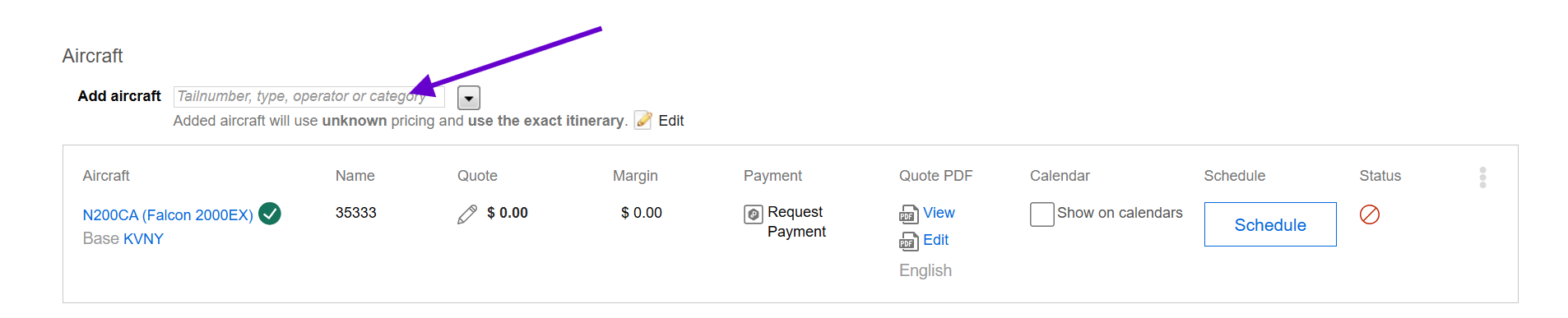
Task: Focus the Tailnumber, type, operator input field
Action: (309, 97)
